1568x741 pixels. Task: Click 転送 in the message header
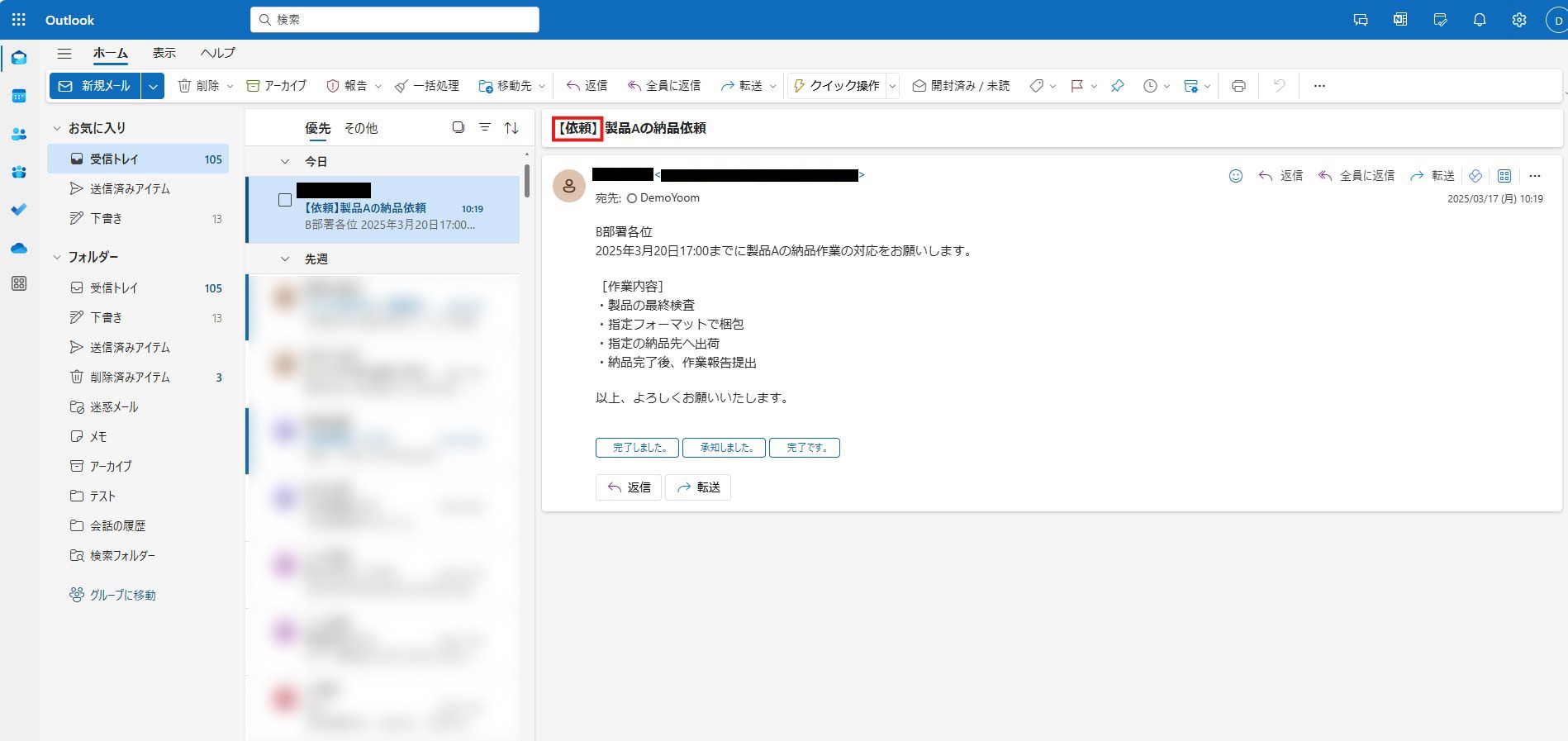coord(1433,176)
